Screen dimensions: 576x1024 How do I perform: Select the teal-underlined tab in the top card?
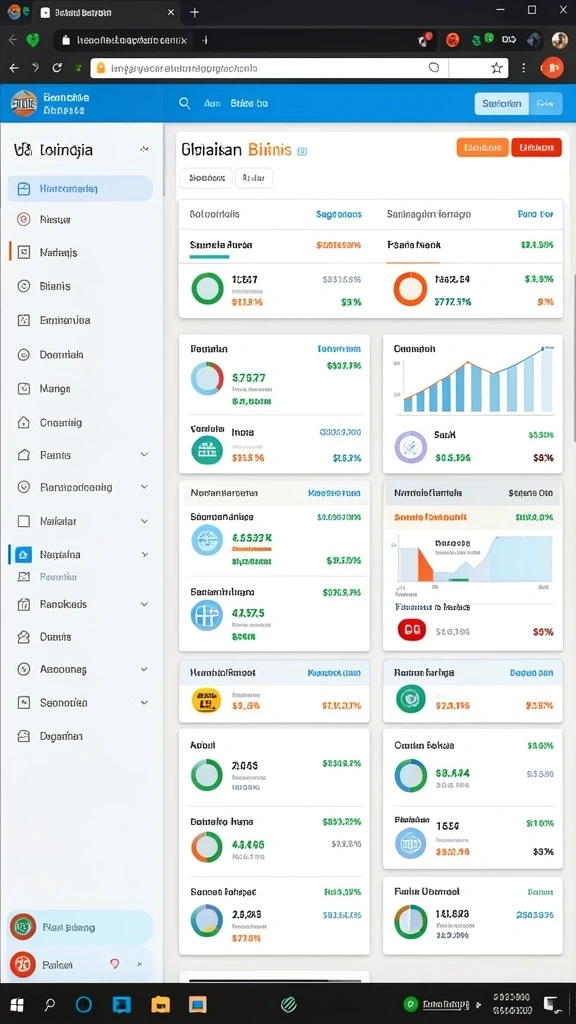[221, 246]
